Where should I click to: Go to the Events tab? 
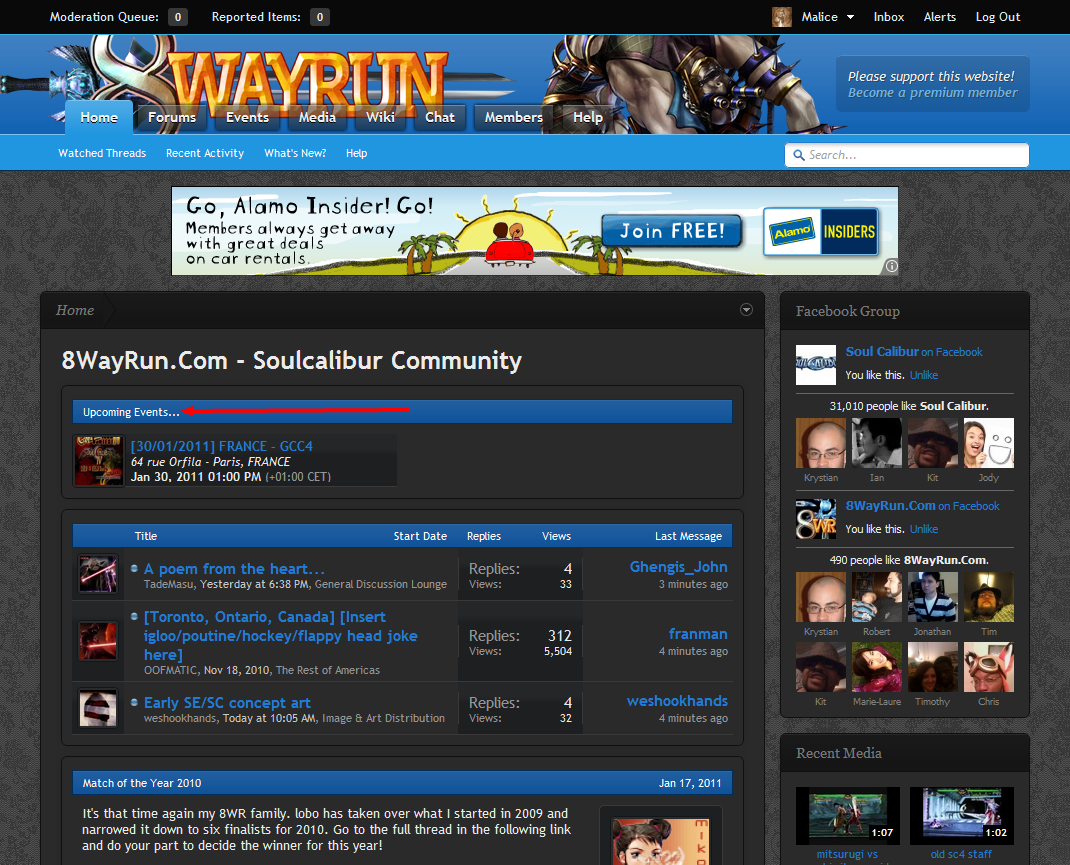(x=247, y=117)
